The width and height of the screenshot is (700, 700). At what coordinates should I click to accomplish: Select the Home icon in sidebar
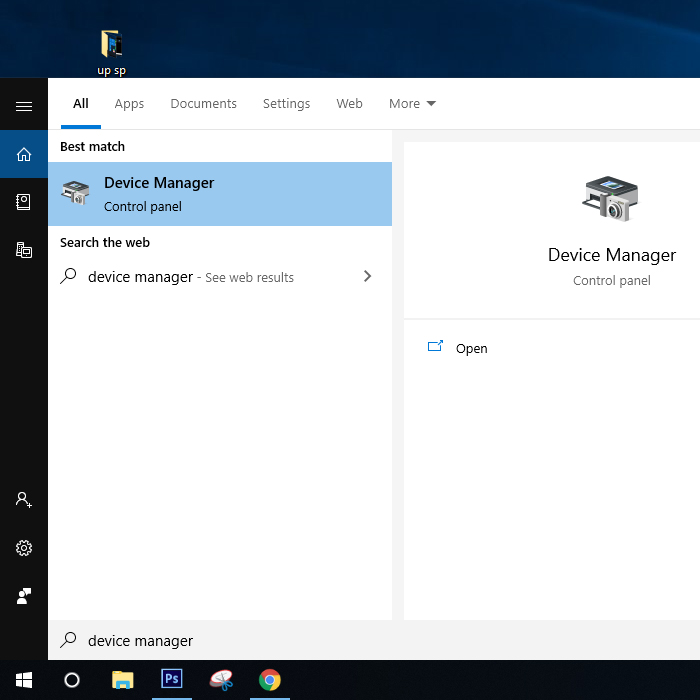pos(24,154)
